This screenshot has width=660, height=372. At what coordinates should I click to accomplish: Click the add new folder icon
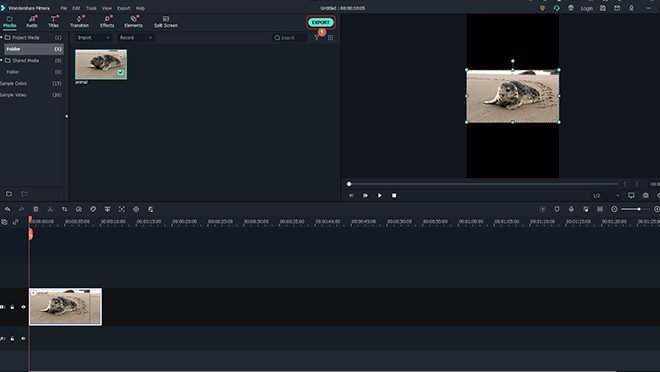point(9,194)
